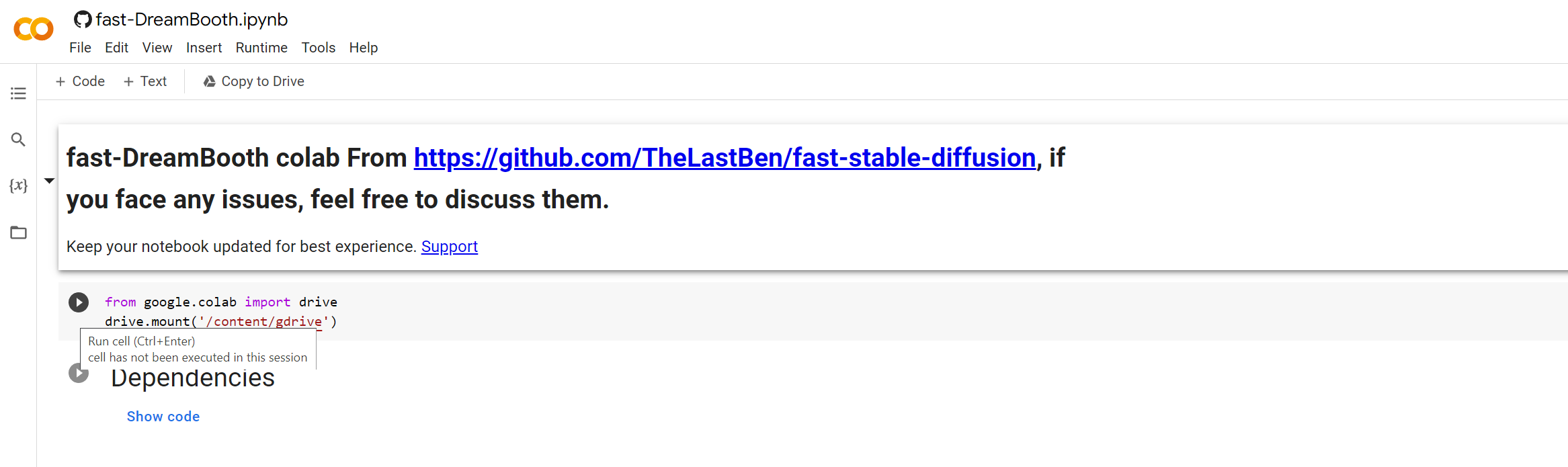This screenshot has width=1568, height=467.
Task: Open the variables panel icon
Action: (x=18, y=186)
